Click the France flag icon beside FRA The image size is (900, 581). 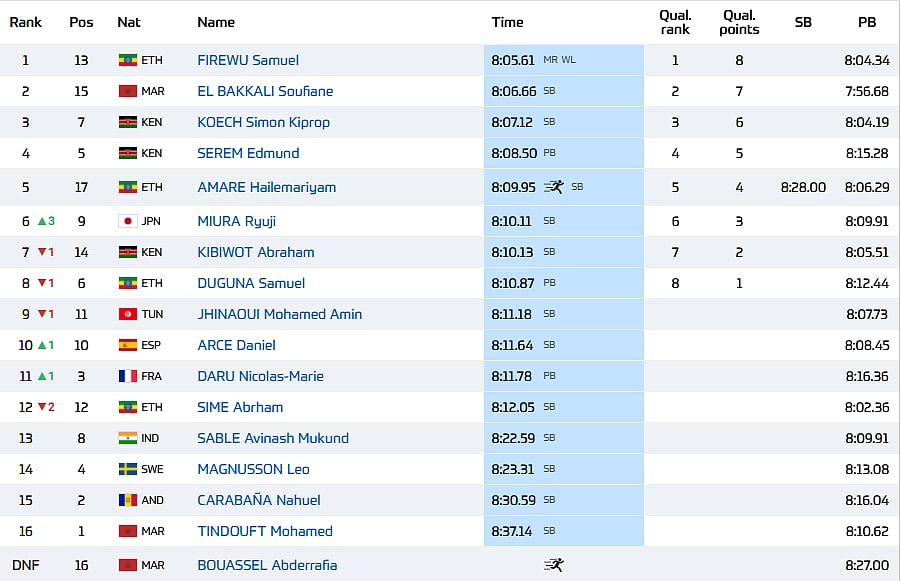(x=127, y=376)
